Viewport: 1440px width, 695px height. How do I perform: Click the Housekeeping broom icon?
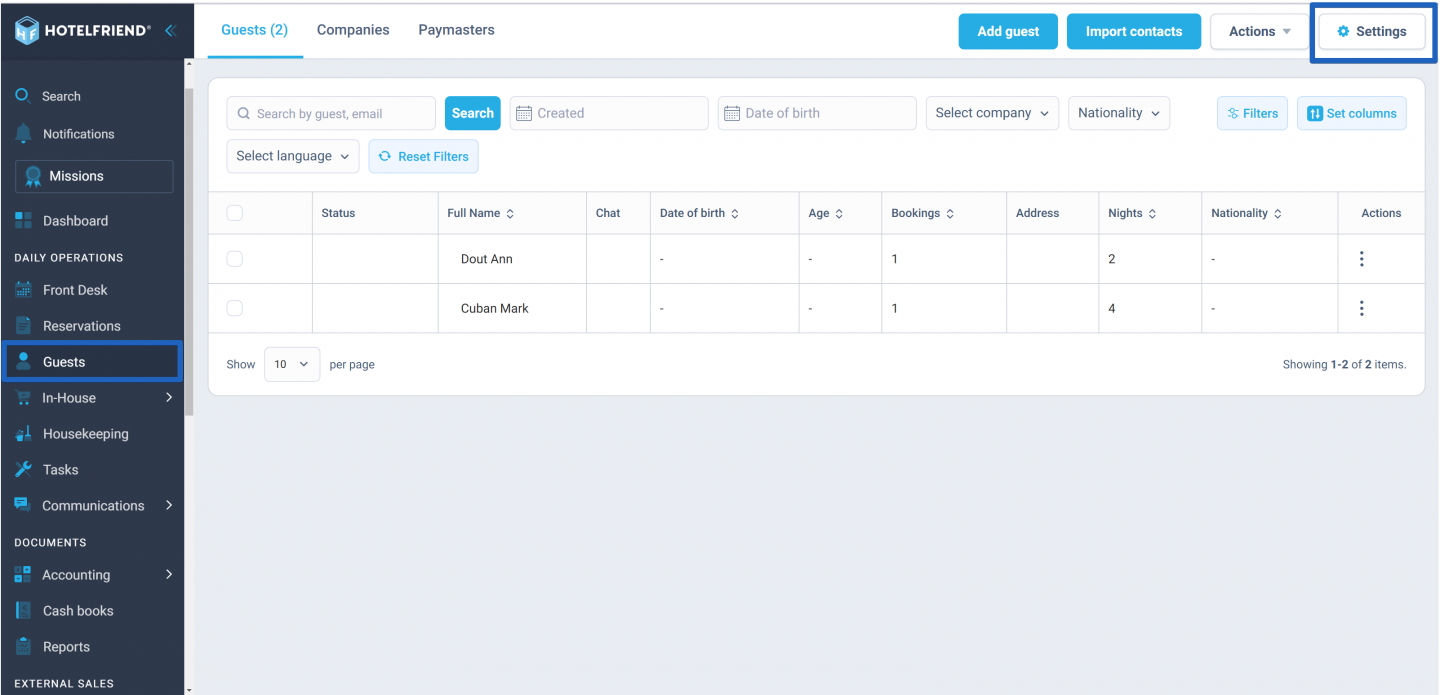pyautogui.click(x=24, y=434)
